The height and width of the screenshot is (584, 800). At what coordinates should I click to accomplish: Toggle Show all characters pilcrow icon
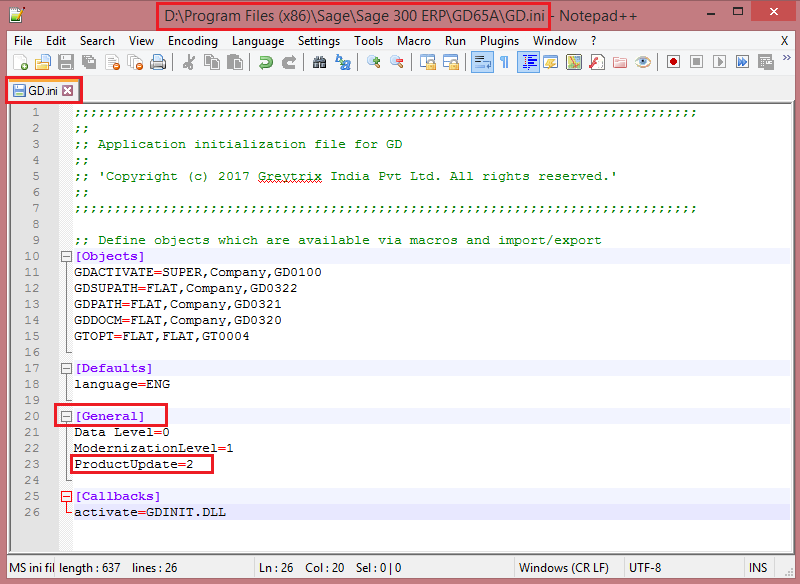pyautogui.click(x=505, y=62)
